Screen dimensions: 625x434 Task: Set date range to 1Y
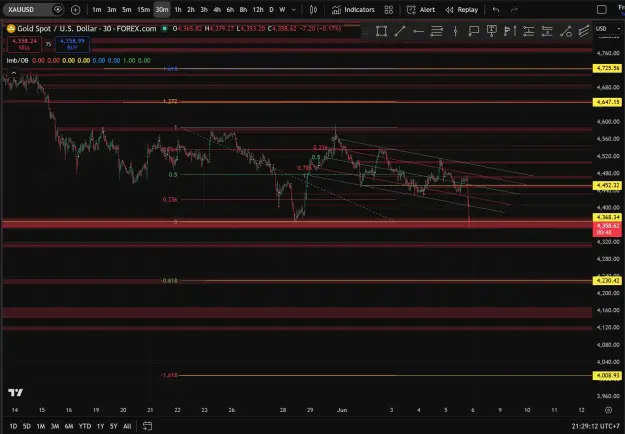click(100, 426)
